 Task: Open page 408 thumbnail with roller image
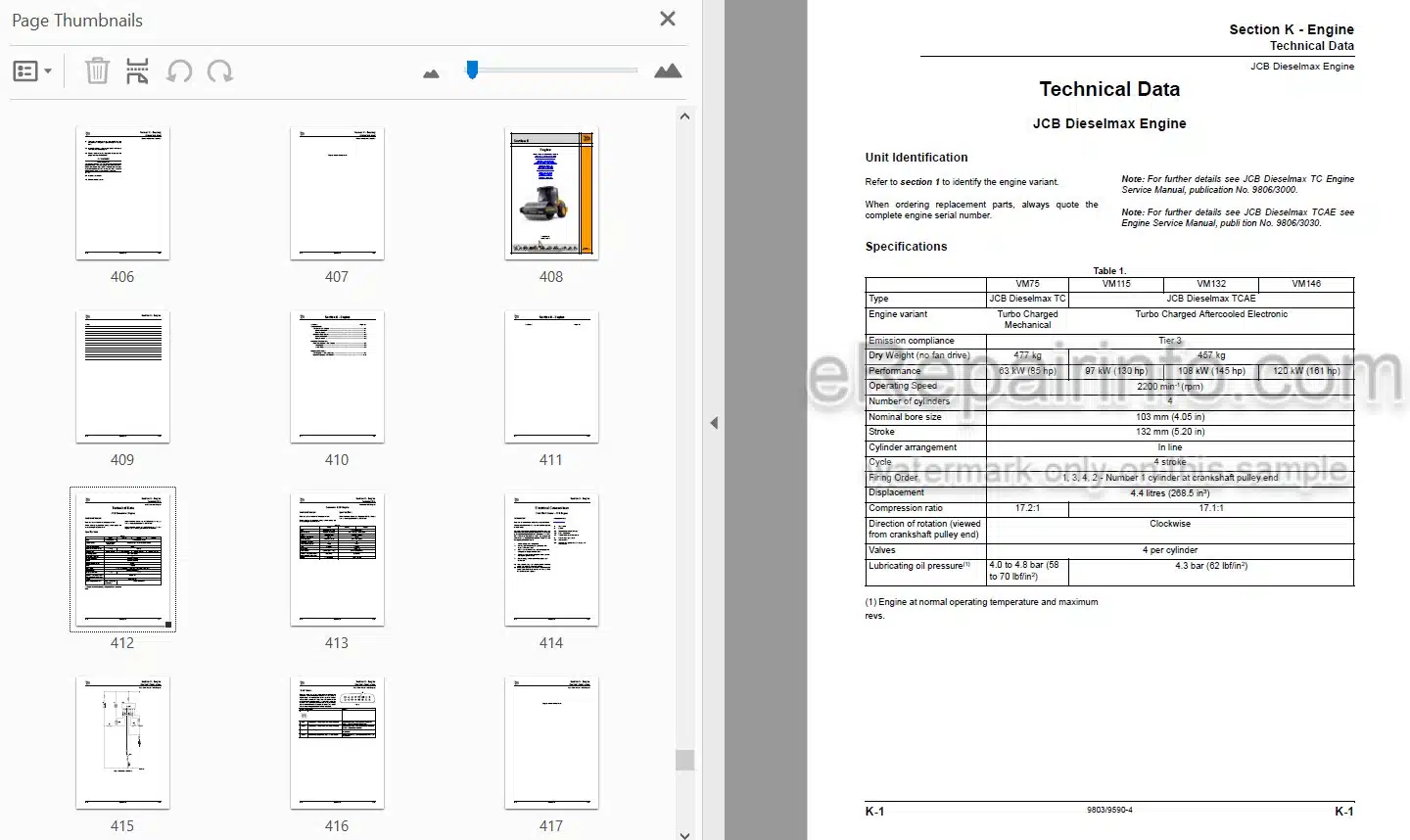[551, 194]
